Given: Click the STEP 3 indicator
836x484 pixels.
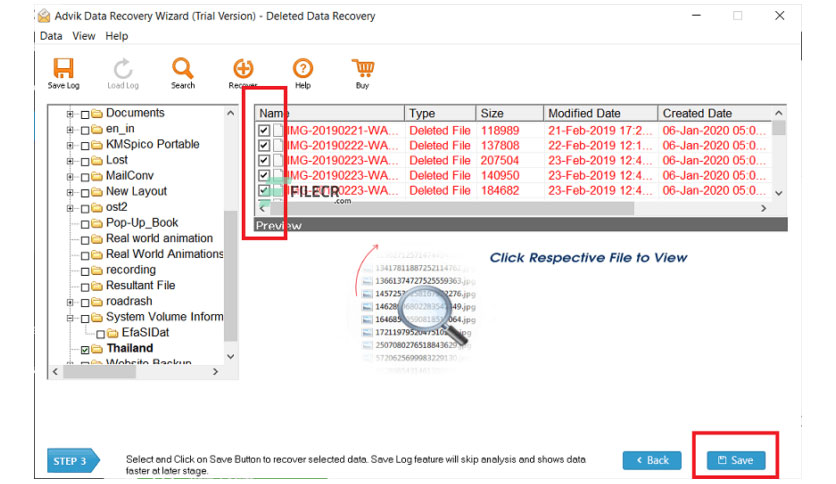Looking at the screenshot, I should coord(73,461).
